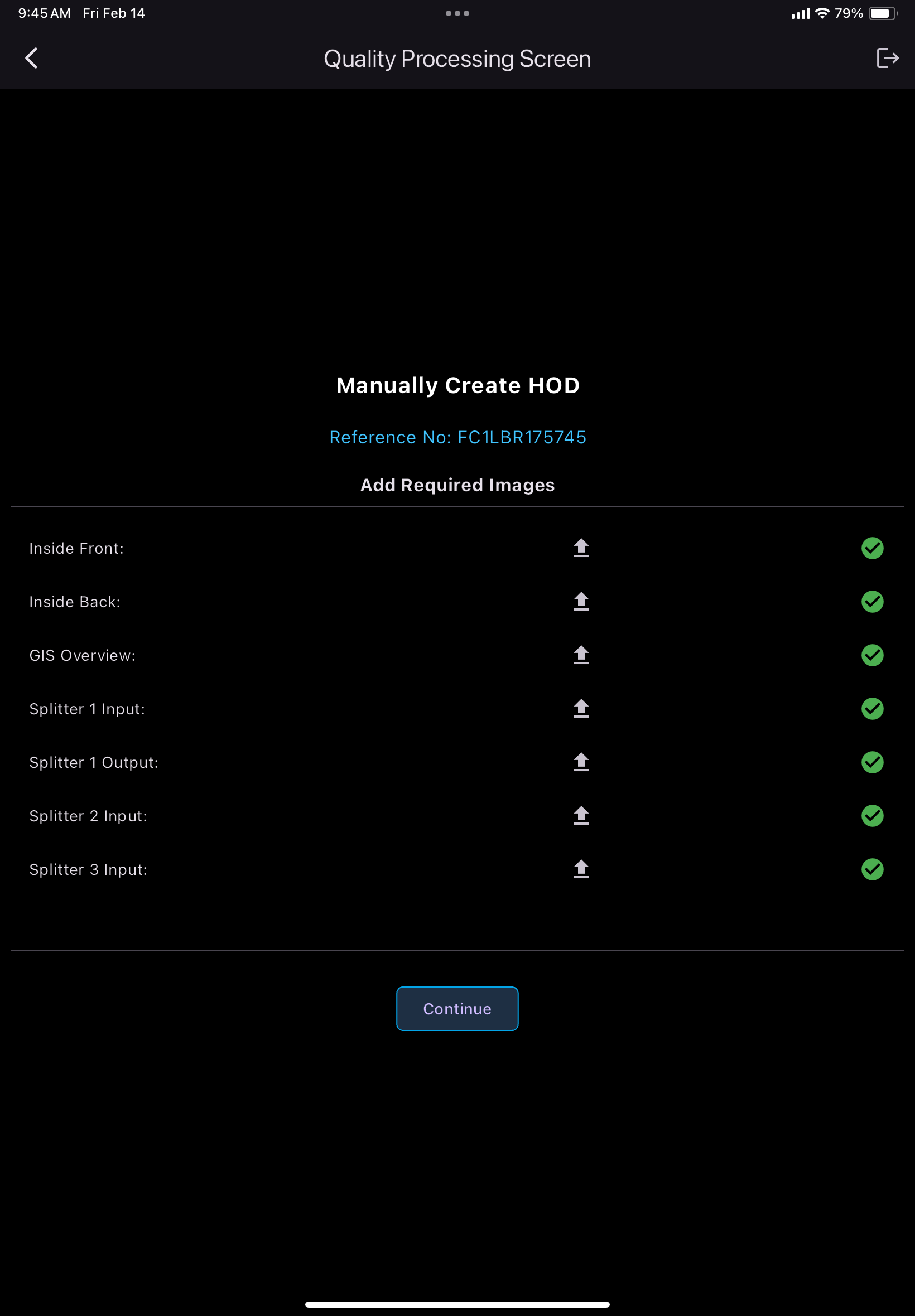The height and width of the screenshot is (1316, 915).
Task: Tap the three-dot multitasking indicator
Action: (x=457, y=13)
